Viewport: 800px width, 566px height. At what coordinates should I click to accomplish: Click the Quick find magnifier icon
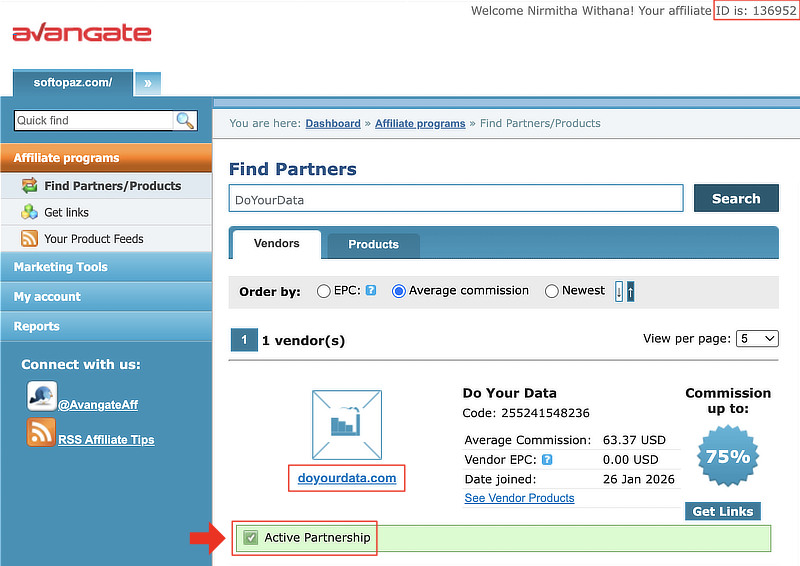(x=185, y=121)
